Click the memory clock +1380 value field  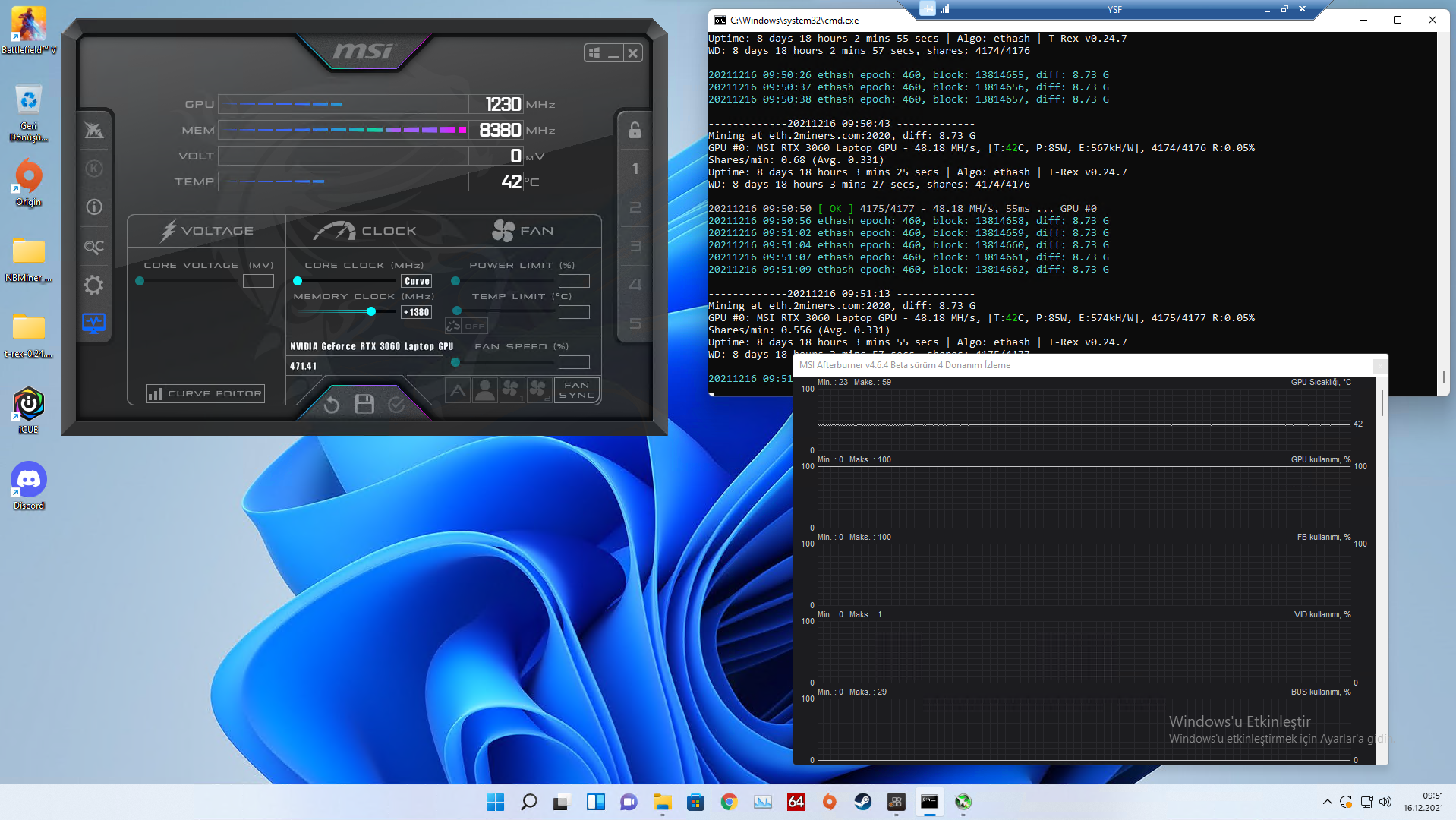click(416, 312)
